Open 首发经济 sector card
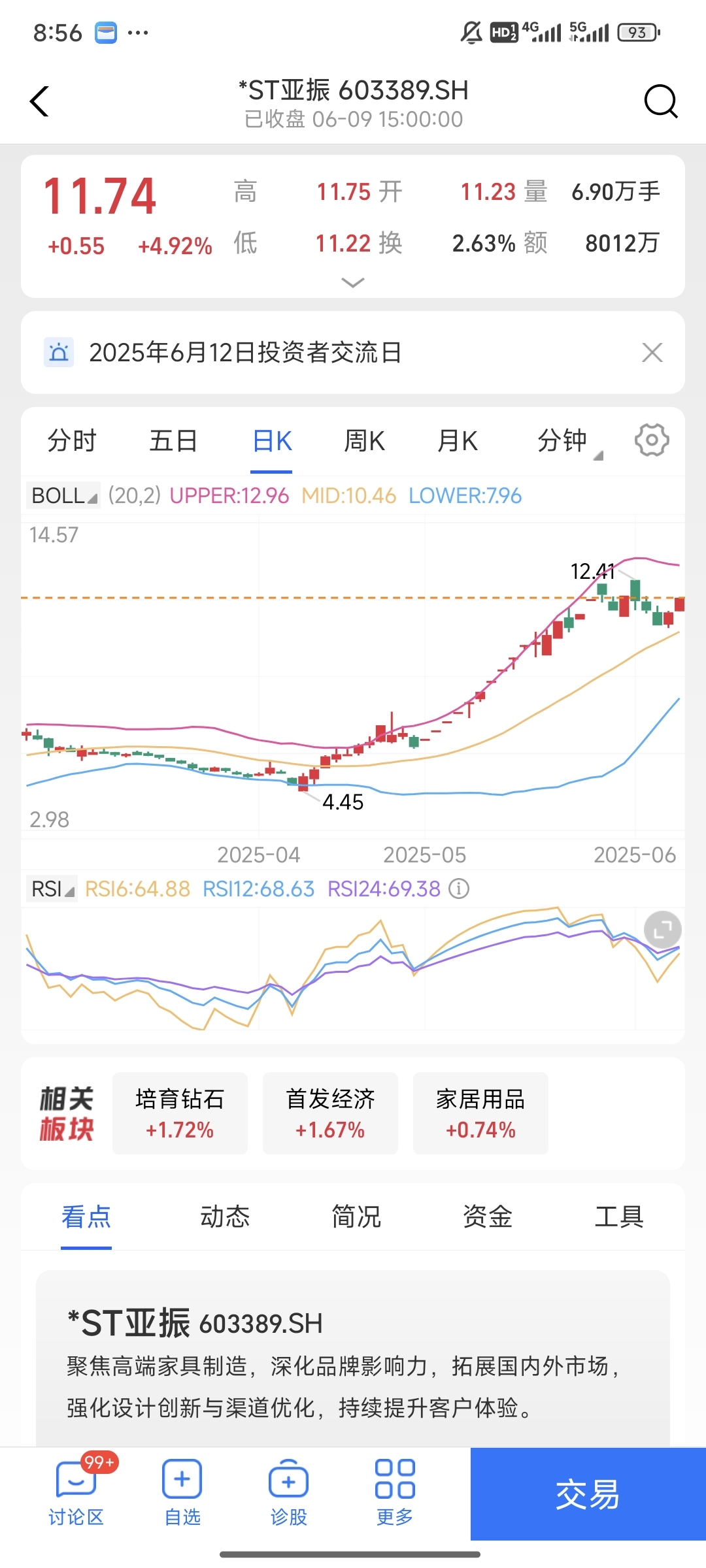706x1568 pixels. 330,1113
